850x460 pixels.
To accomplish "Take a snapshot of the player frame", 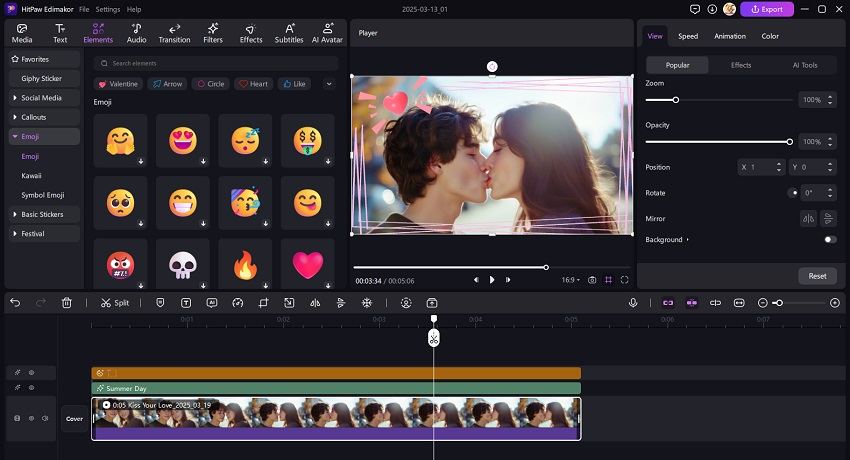I will tap(592, 280).
